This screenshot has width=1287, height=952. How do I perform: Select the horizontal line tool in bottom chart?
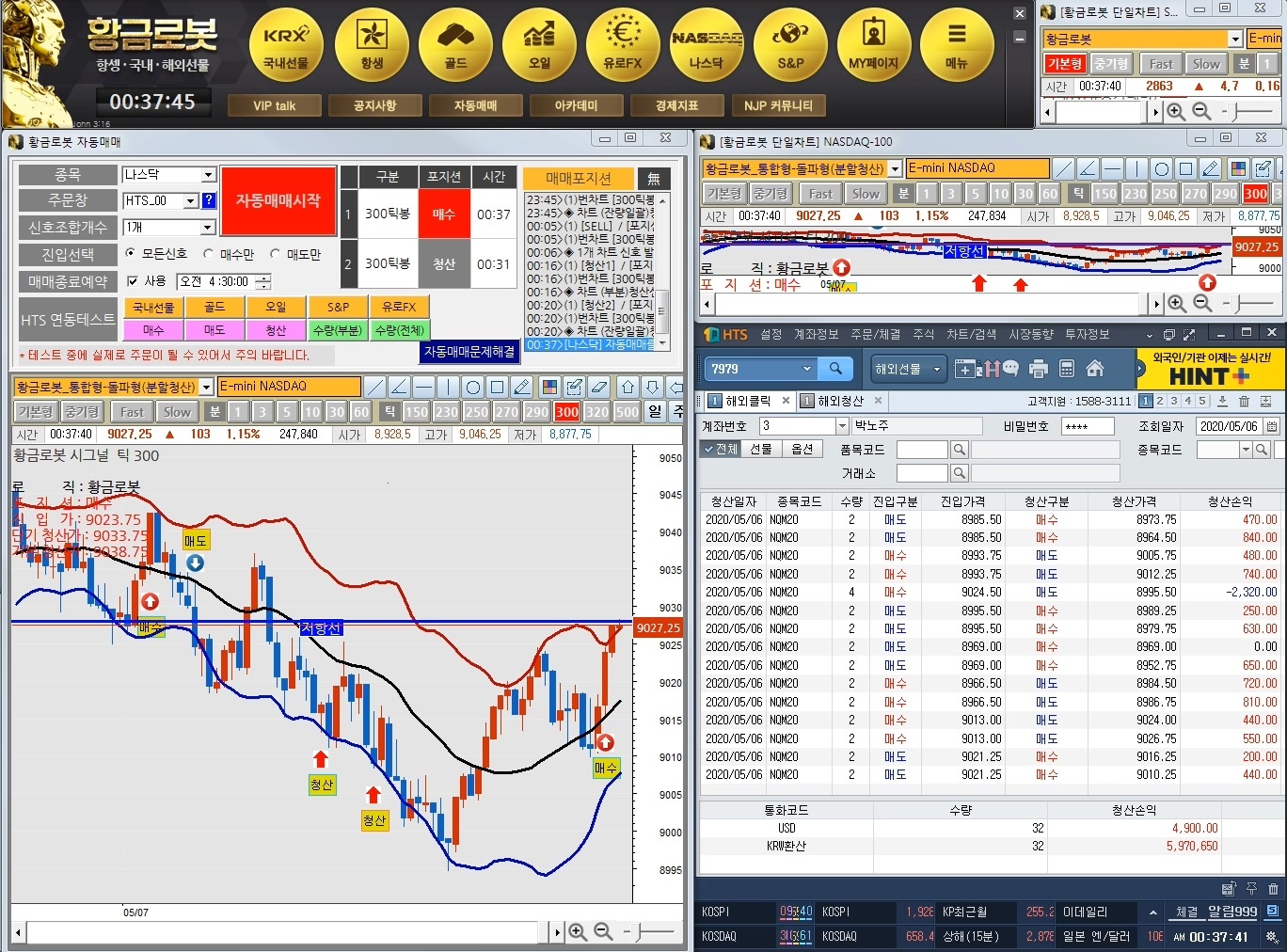pyautogui.click(x=423, y=387)
